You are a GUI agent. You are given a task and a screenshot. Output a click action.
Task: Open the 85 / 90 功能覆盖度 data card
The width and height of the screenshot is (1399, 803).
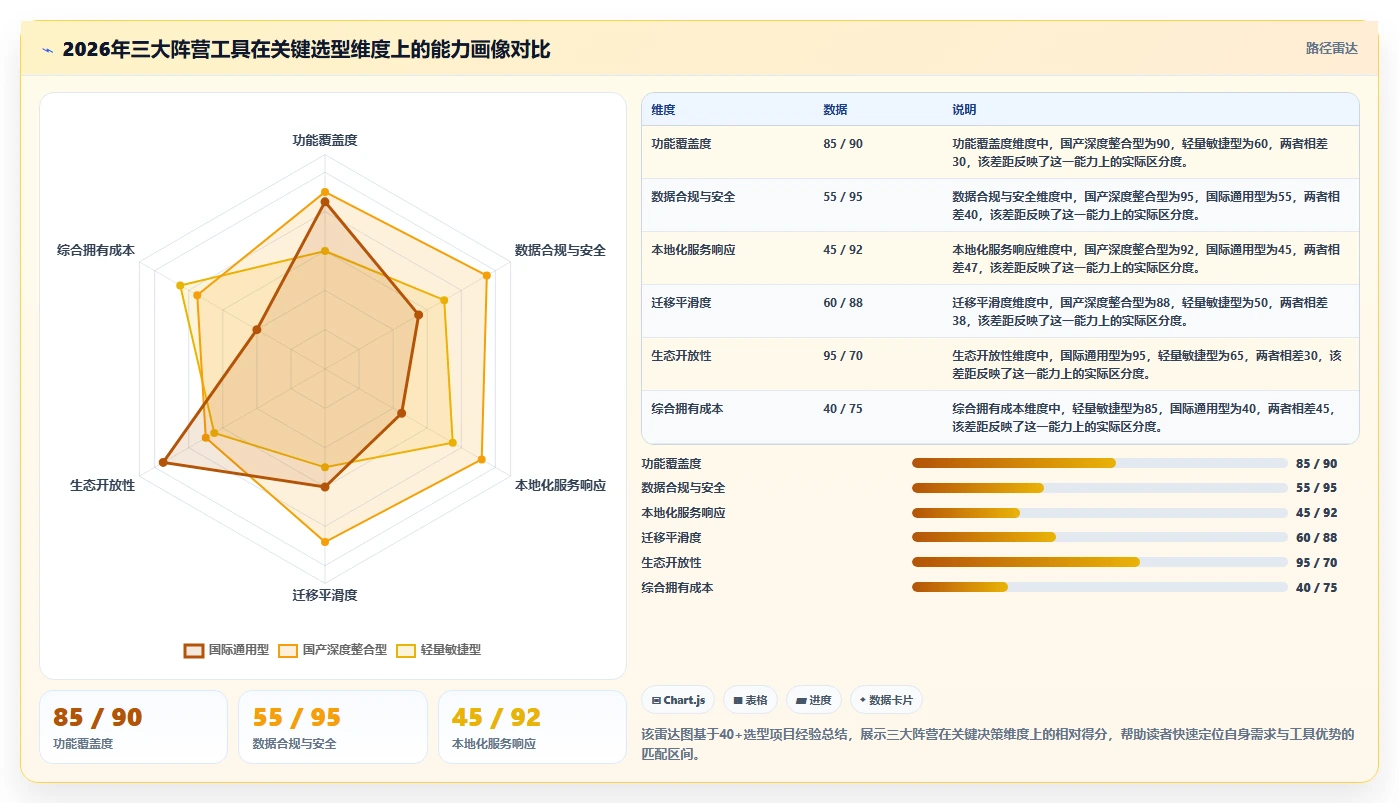[133, 727]
